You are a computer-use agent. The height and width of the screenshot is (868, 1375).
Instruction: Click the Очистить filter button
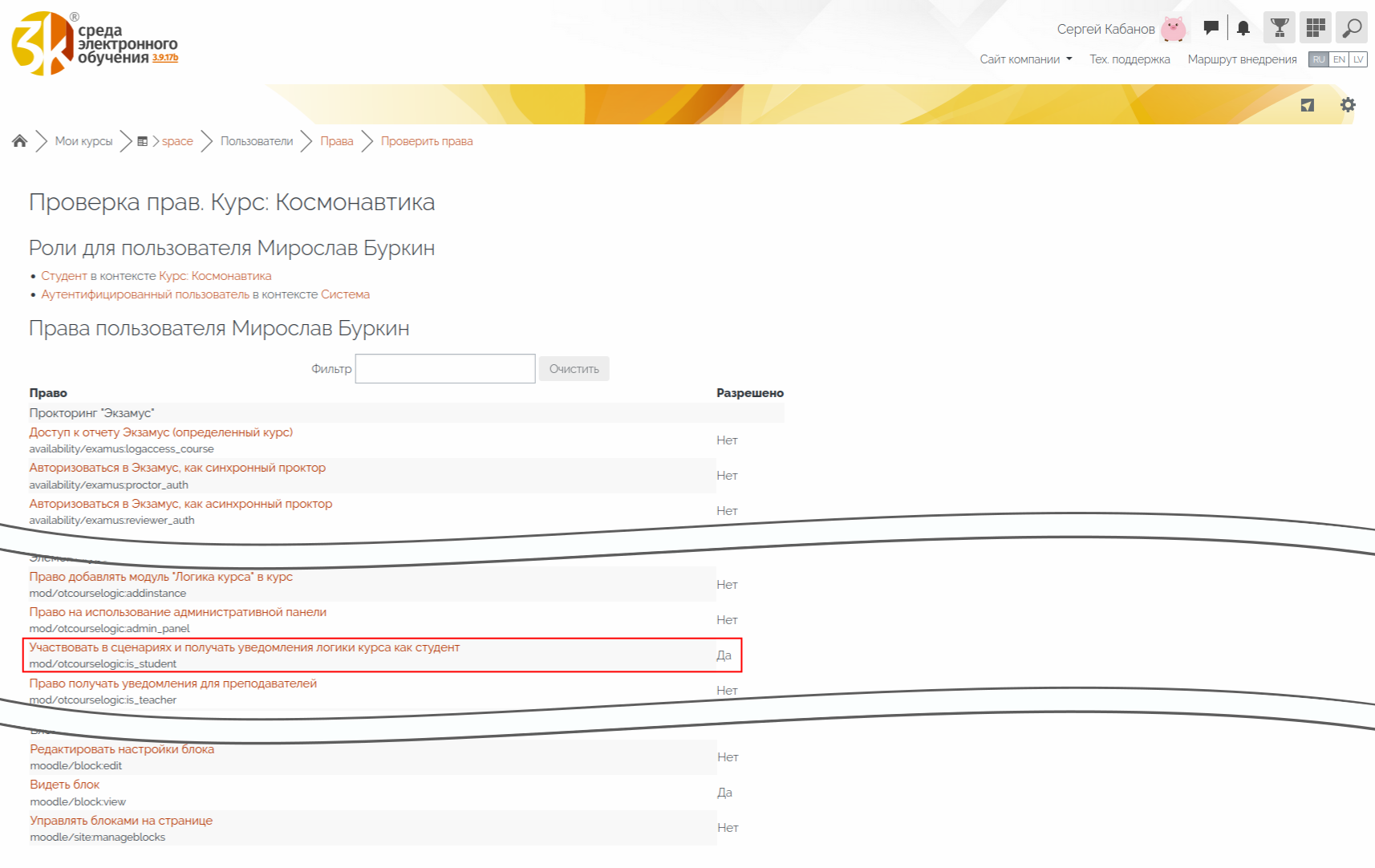click(x=574, y=369)
